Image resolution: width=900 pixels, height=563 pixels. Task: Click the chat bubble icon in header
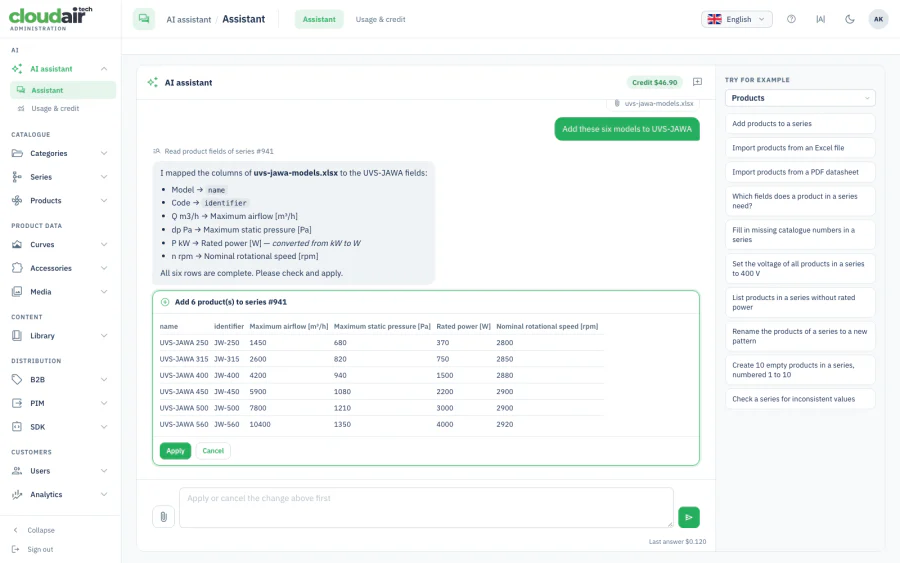144,19
